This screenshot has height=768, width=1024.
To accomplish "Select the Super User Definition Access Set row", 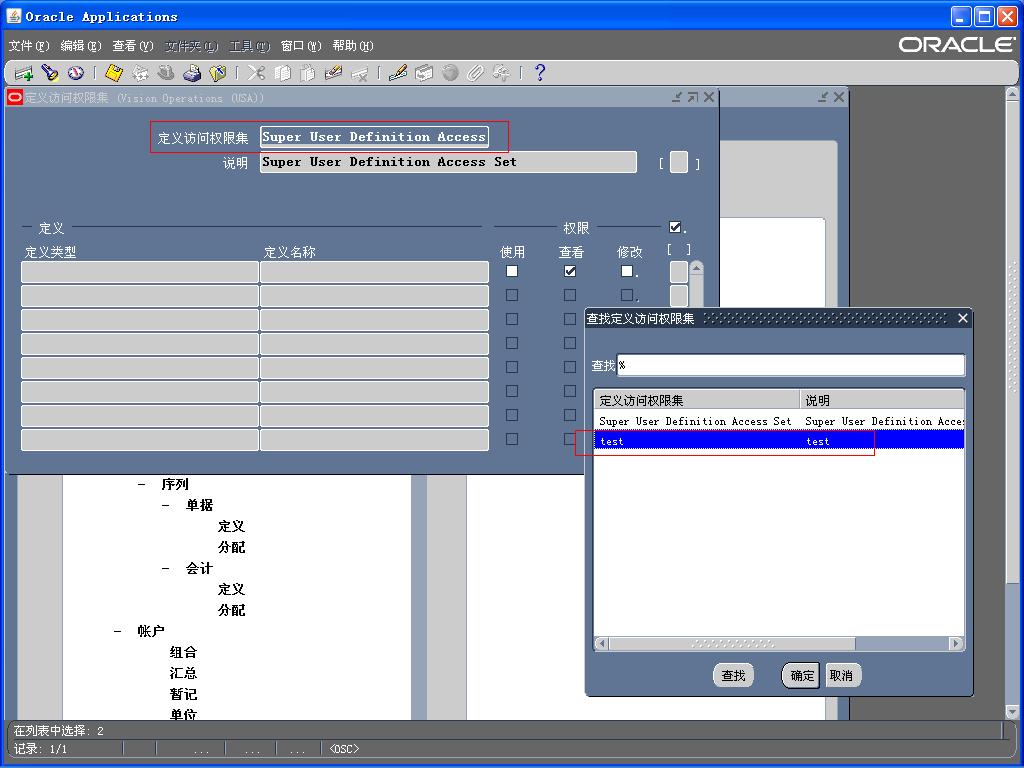I will [779, 422].
